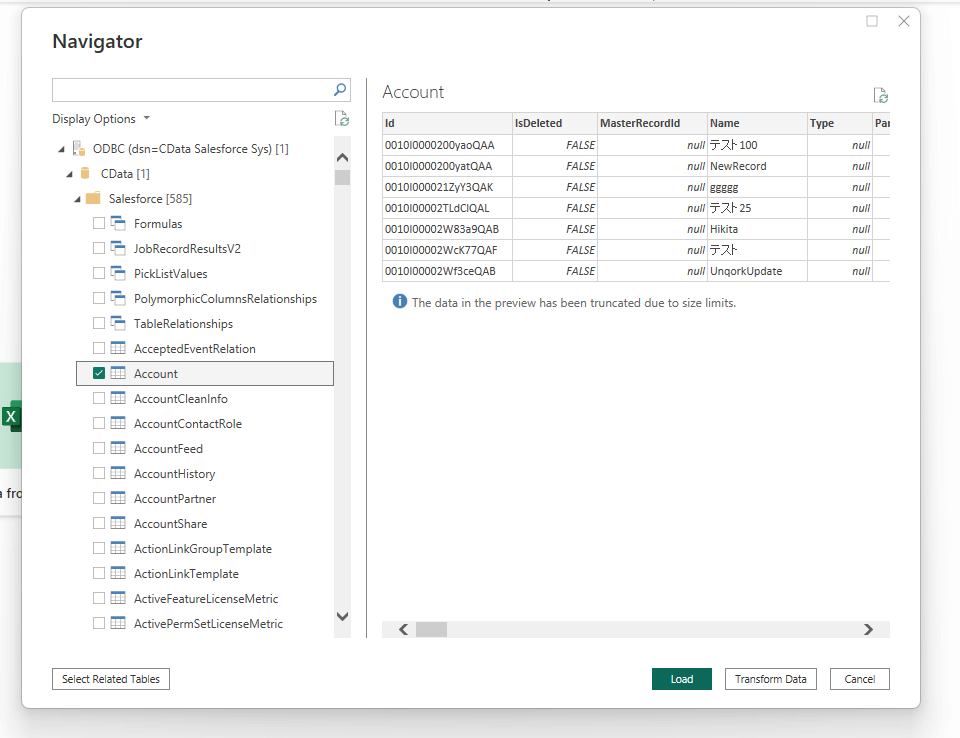Click the ODBC data source icon
Screen dimensions: 960x738
[78, 149]
